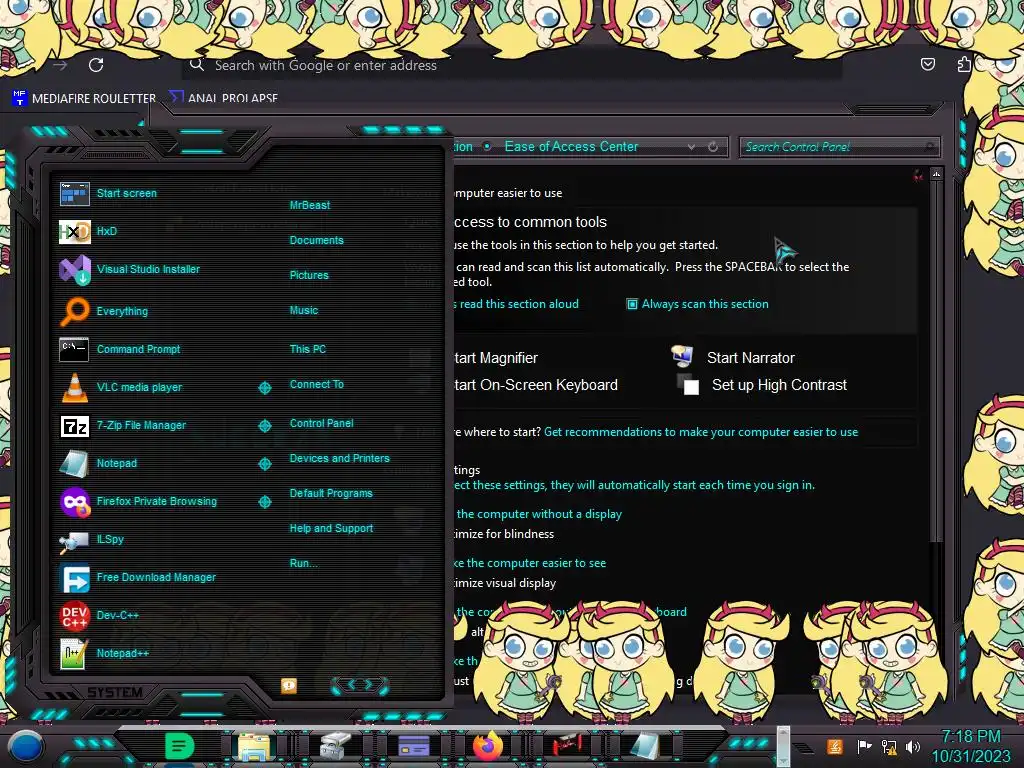Viewport: 1024px width, 768px height.
Task: Click Start On-Screen Keyboard
Action: [x=536, y=385]
